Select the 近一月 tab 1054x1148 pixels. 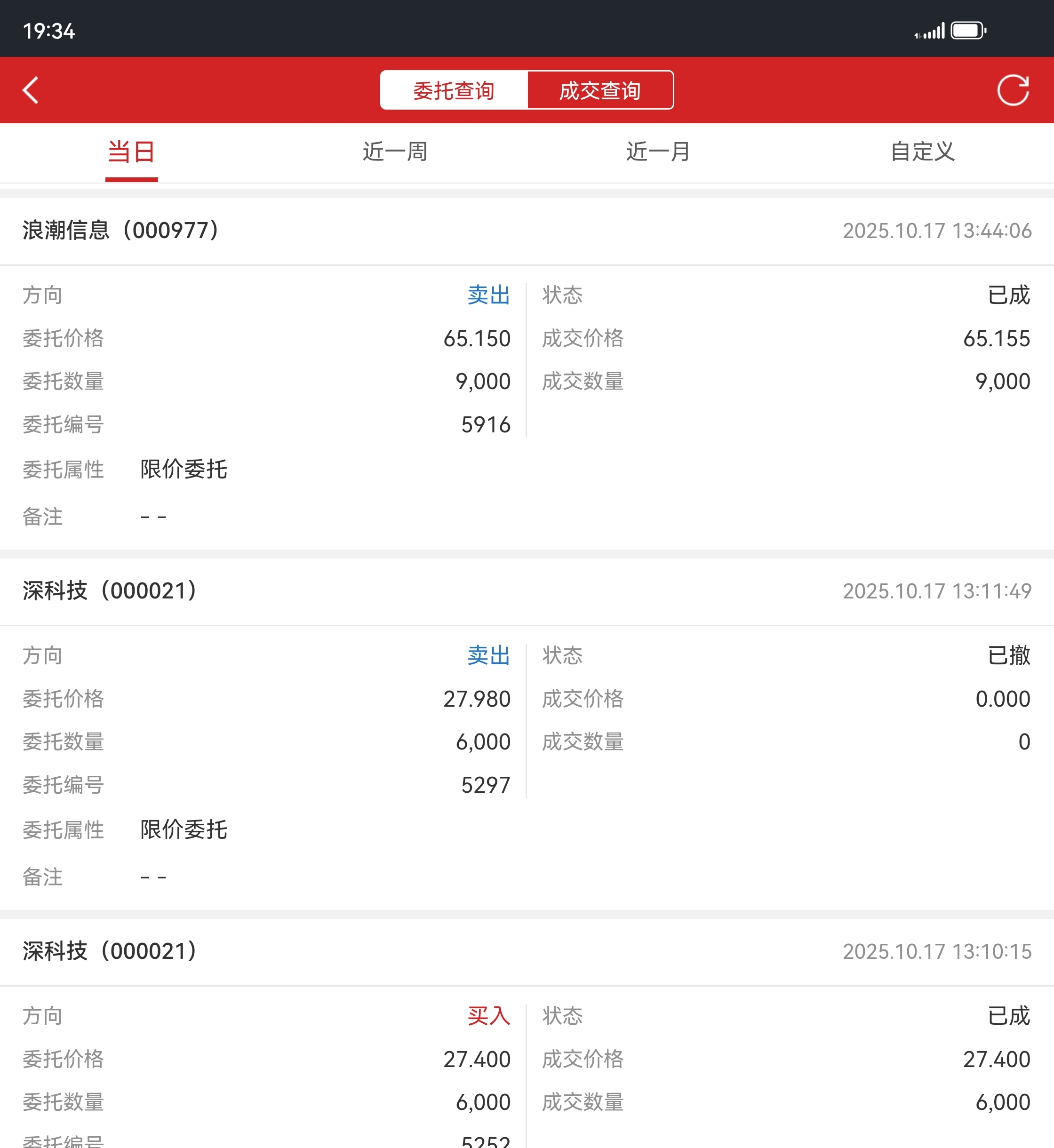[x=658, y=152]
